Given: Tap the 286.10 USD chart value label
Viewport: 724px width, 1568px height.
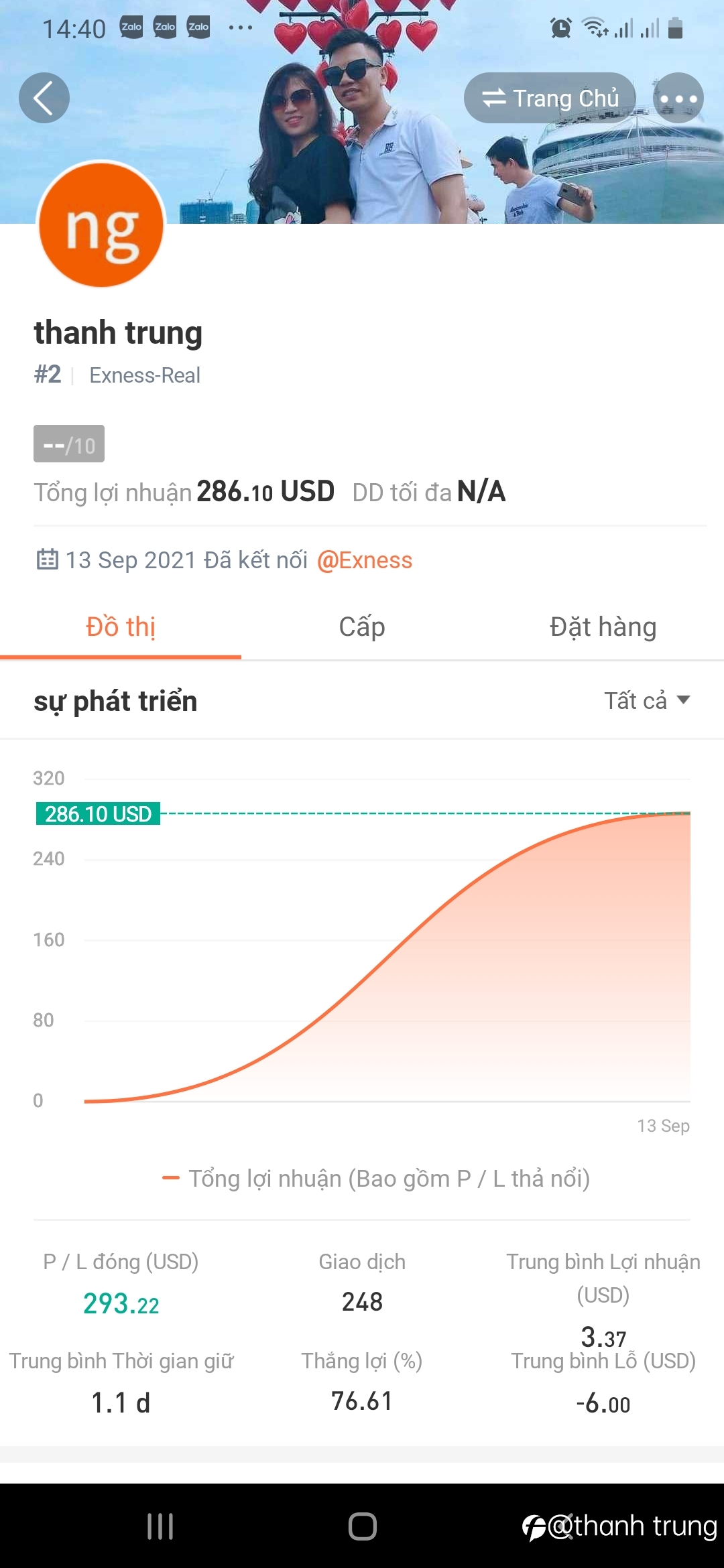Looking at the screenshot, I should (x=98, y=814).
